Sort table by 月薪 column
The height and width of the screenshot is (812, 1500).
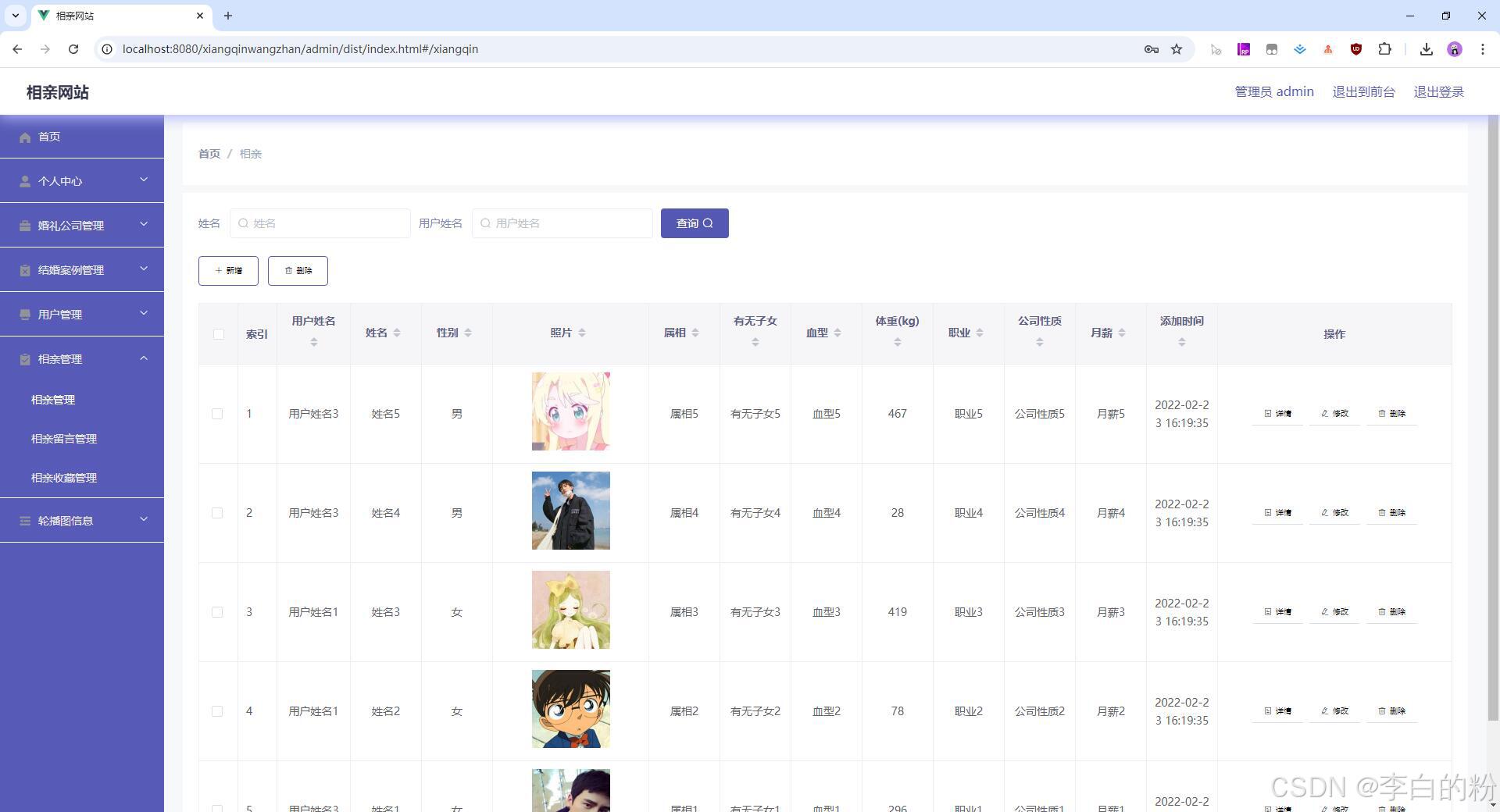(1122, 333)
